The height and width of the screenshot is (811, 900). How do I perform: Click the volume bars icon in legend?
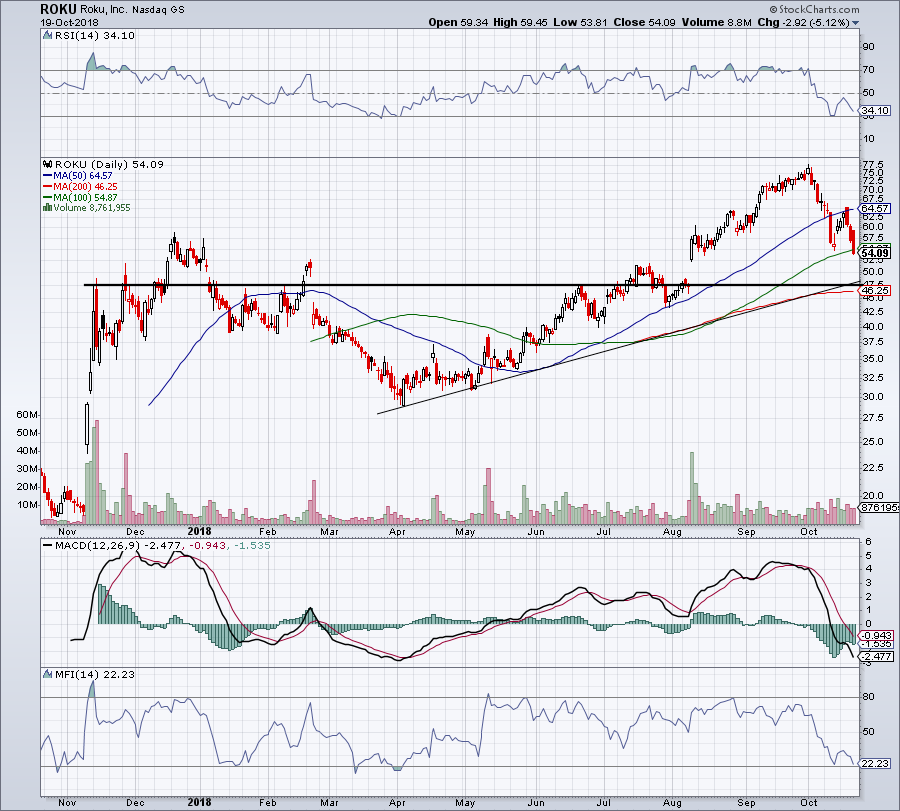pyautogui.click(x=48, y=208)
